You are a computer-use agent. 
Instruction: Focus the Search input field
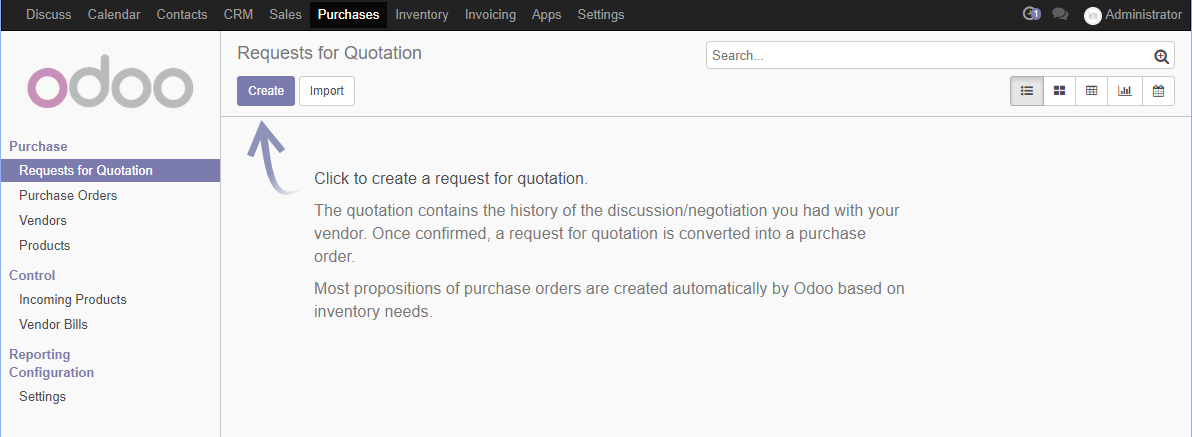[x=931, y=55]
